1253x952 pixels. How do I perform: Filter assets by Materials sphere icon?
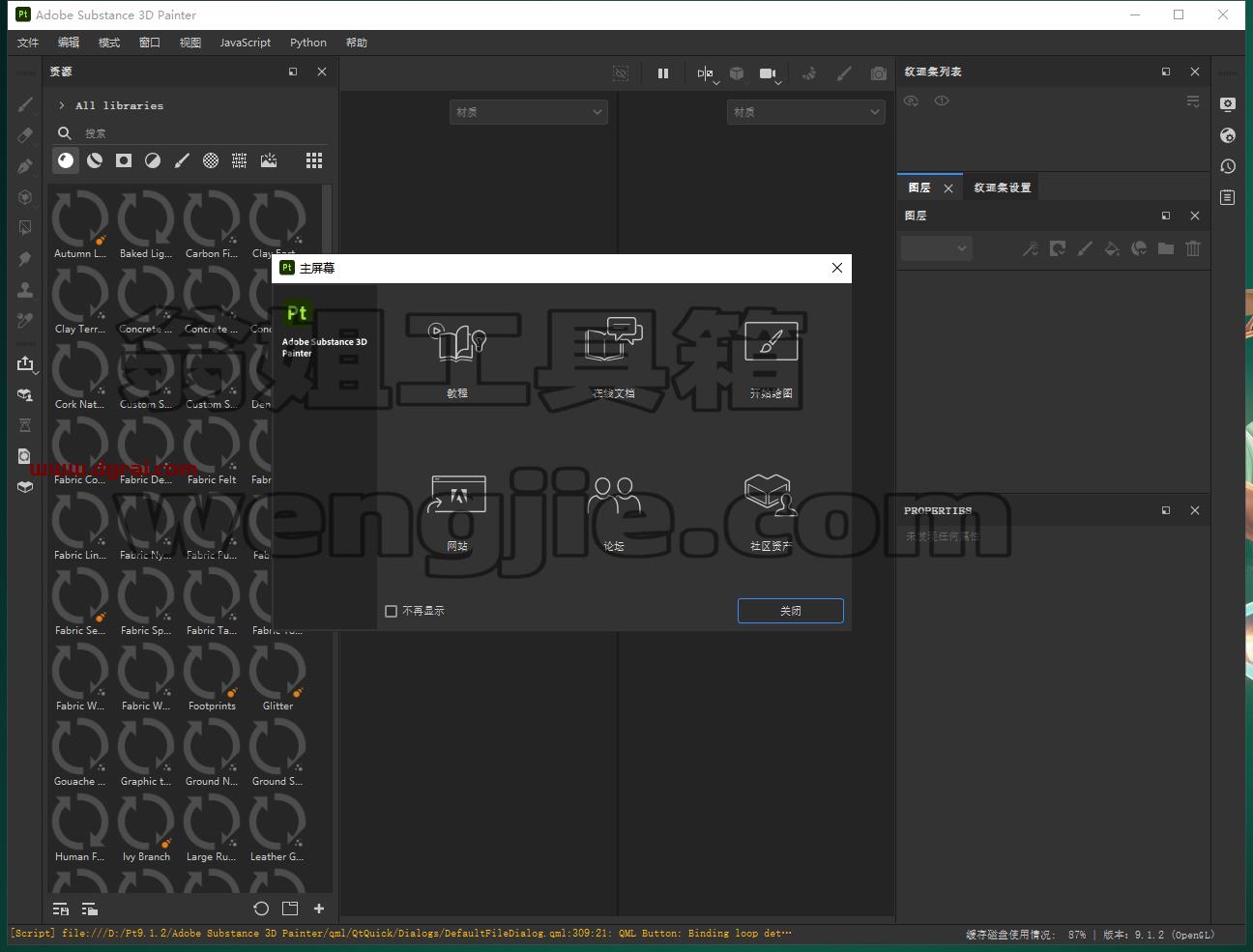click(66, 160)
